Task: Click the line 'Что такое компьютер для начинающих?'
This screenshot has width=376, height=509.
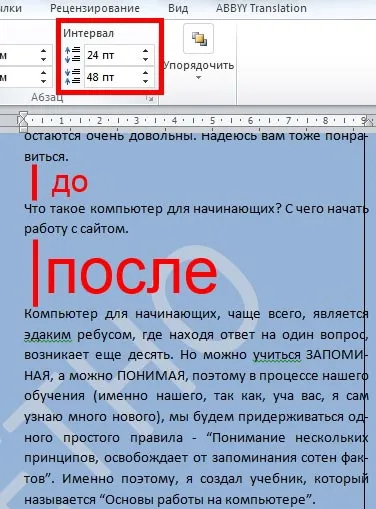Action: [154, 209]
